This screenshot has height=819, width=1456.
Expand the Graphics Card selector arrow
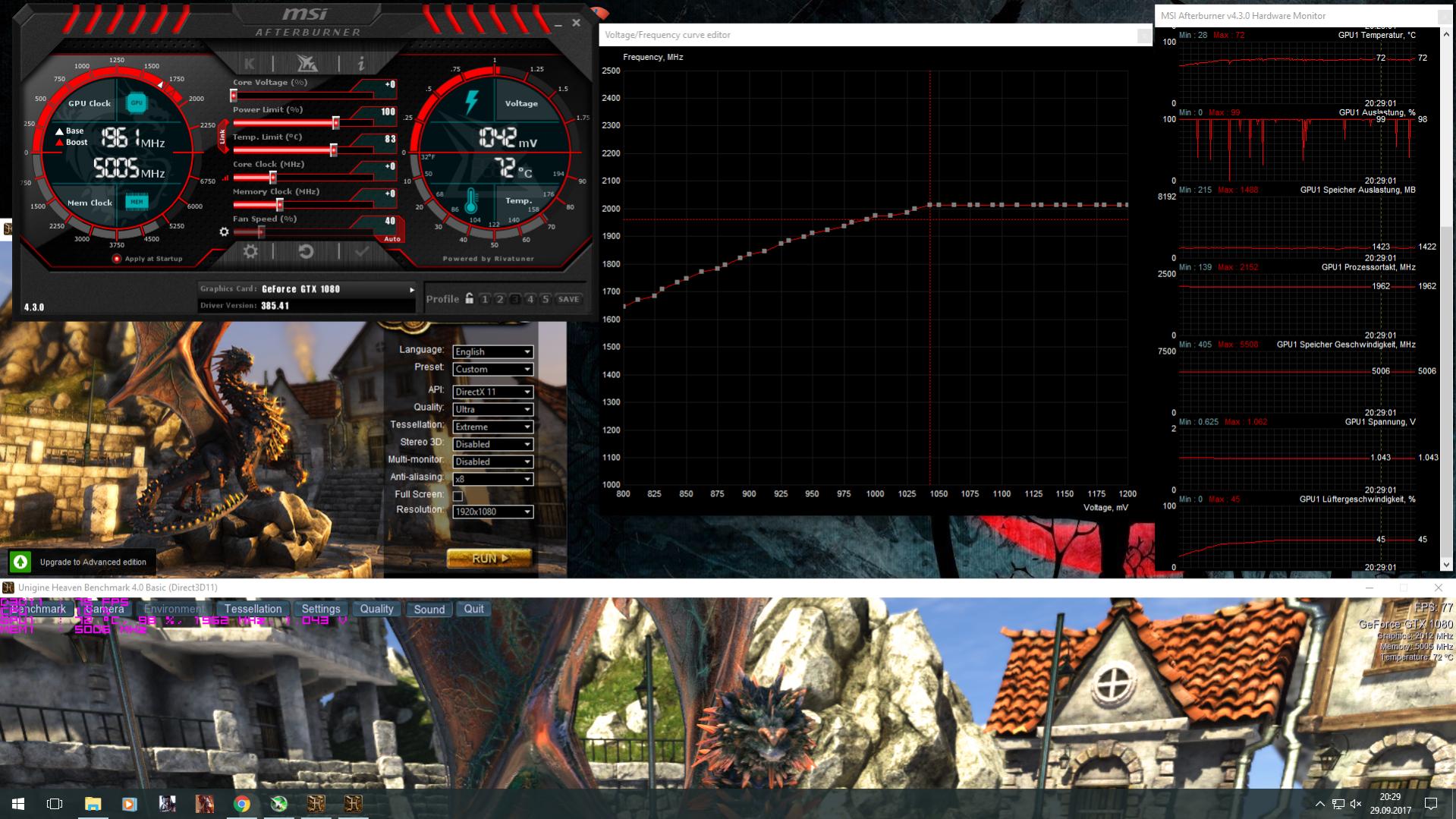(x=412, y=289)
